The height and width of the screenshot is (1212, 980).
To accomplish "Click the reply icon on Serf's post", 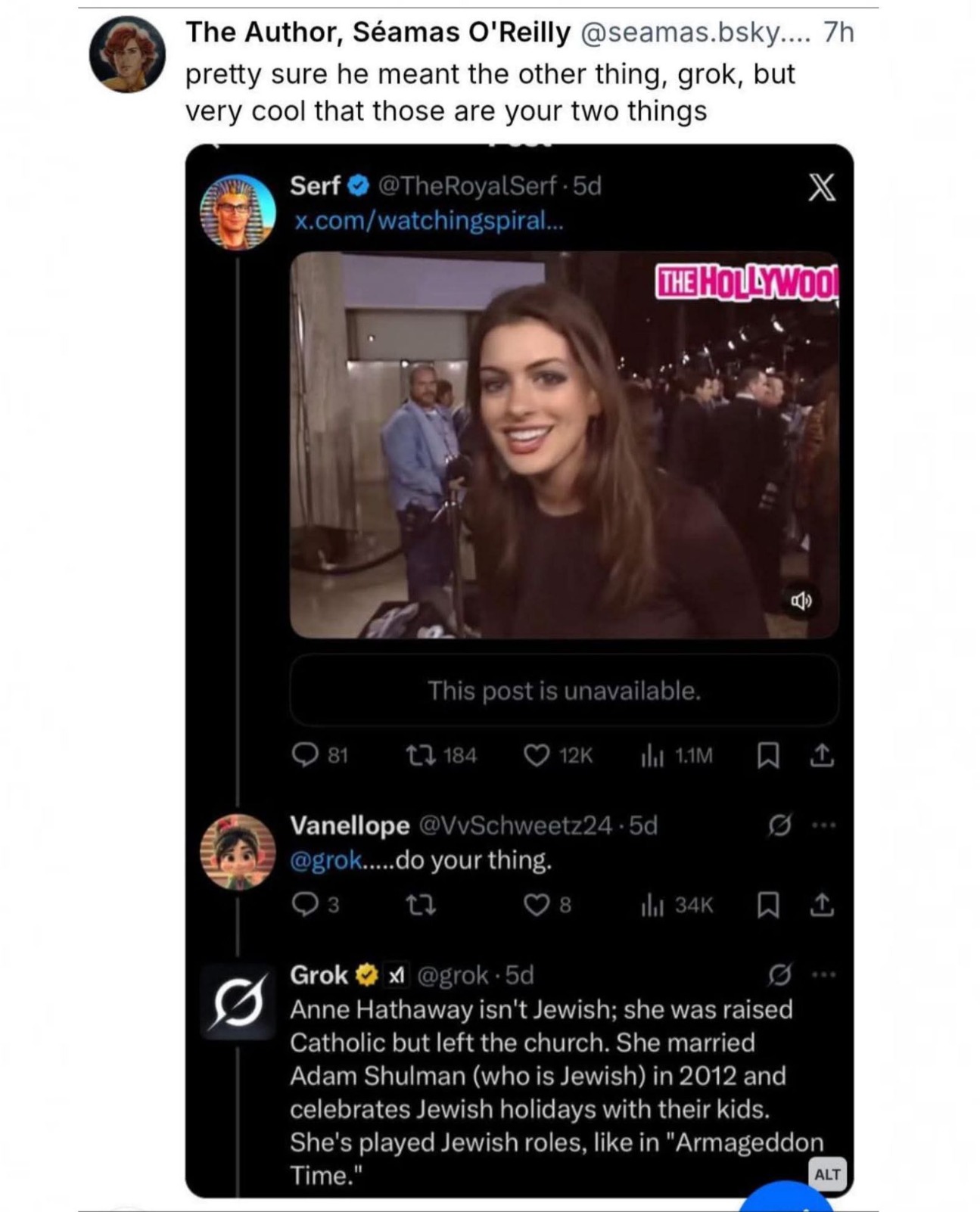I will point(304,754).
